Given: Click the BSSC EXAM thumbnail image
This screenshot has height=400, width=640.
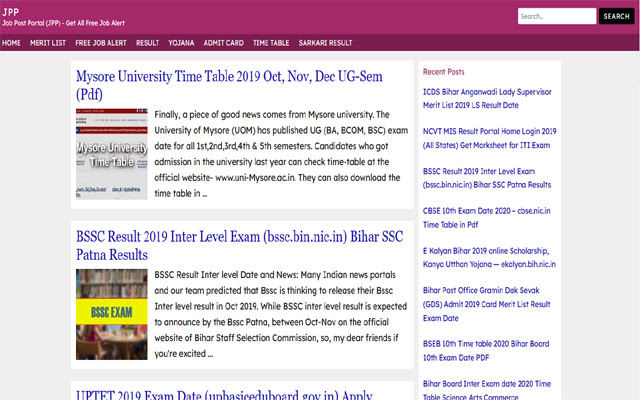Looking at the screenshot, I should pos(112,314).
